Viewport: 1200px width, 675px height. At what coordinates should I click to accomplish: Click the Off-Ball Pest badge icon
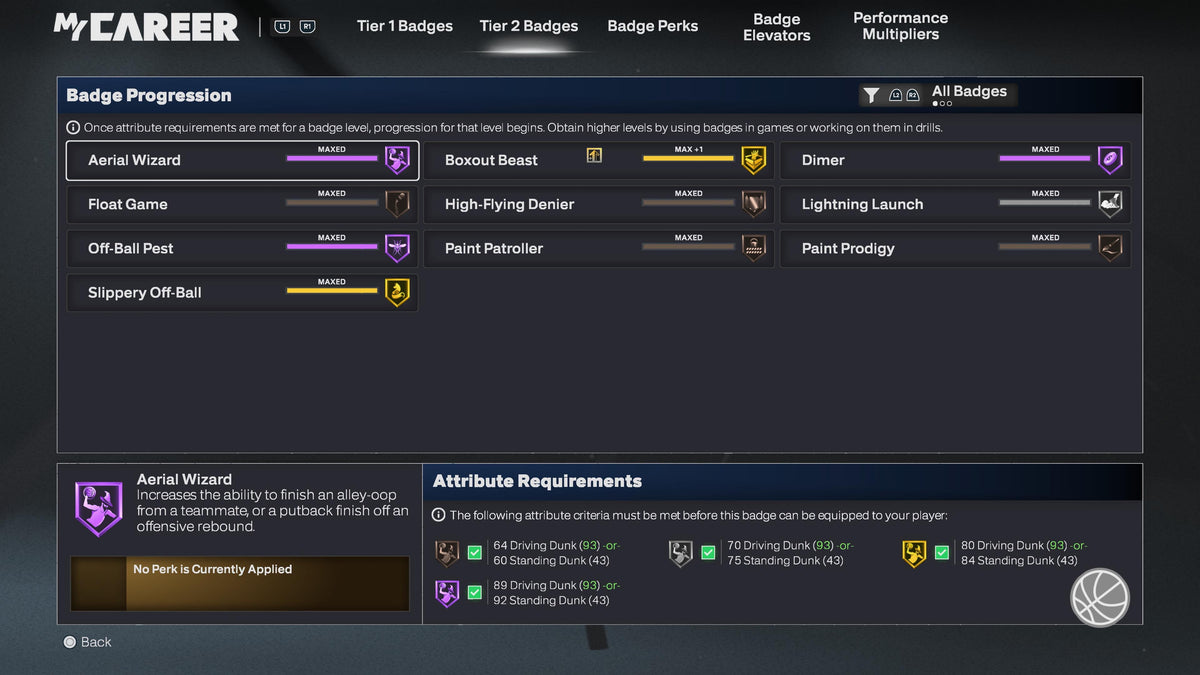[x=397, y=248]
